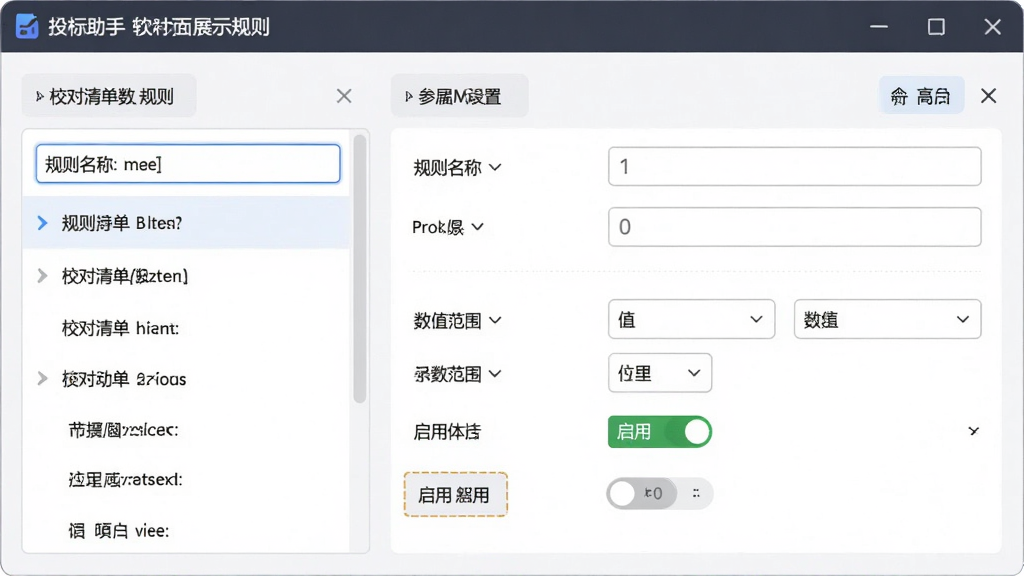Click the 规则名称 field containing 1

(794, 167)
